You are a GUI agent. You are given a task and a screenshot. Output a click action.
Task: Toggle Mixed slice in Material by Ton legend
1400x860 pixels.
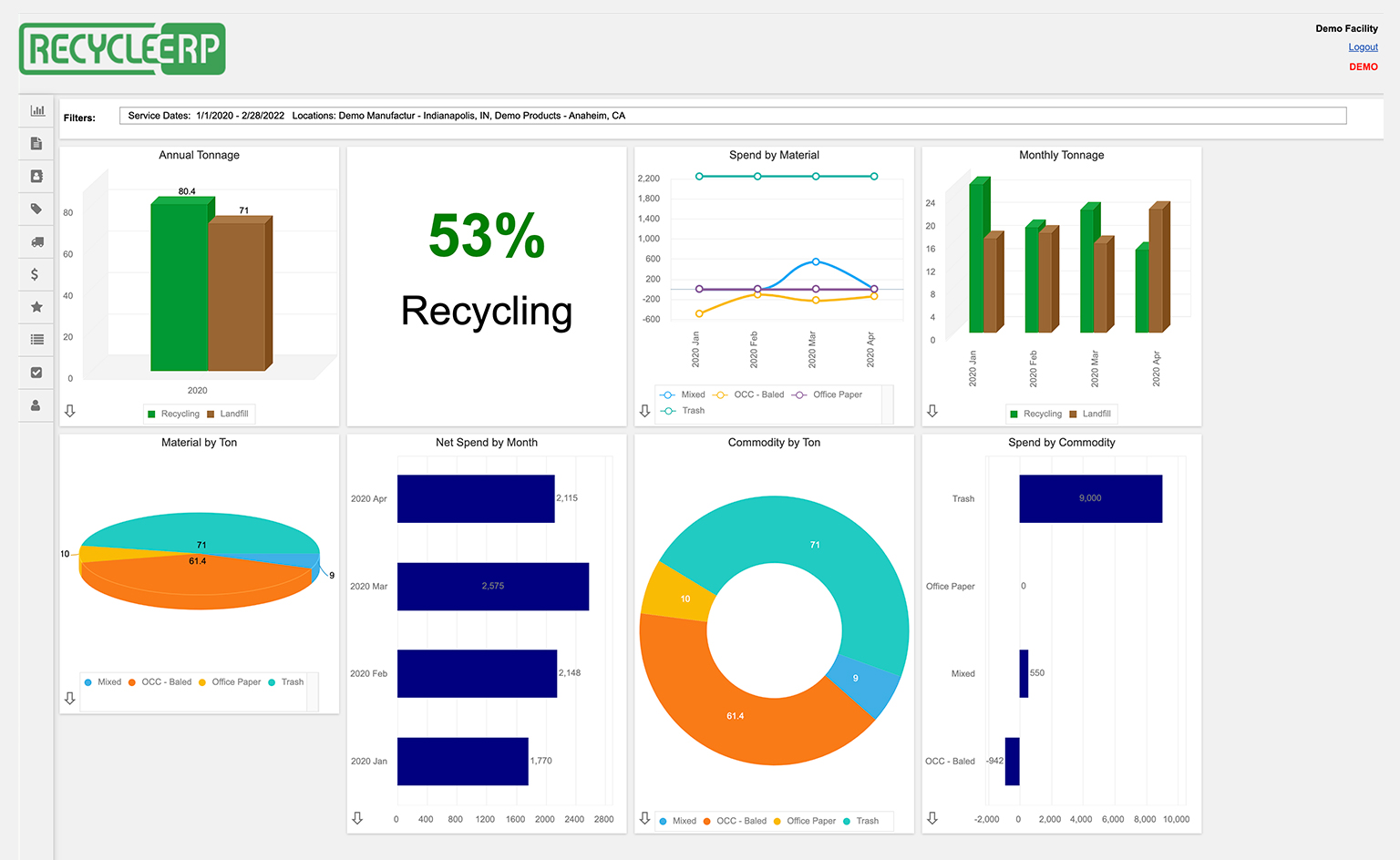pos(103,682)
